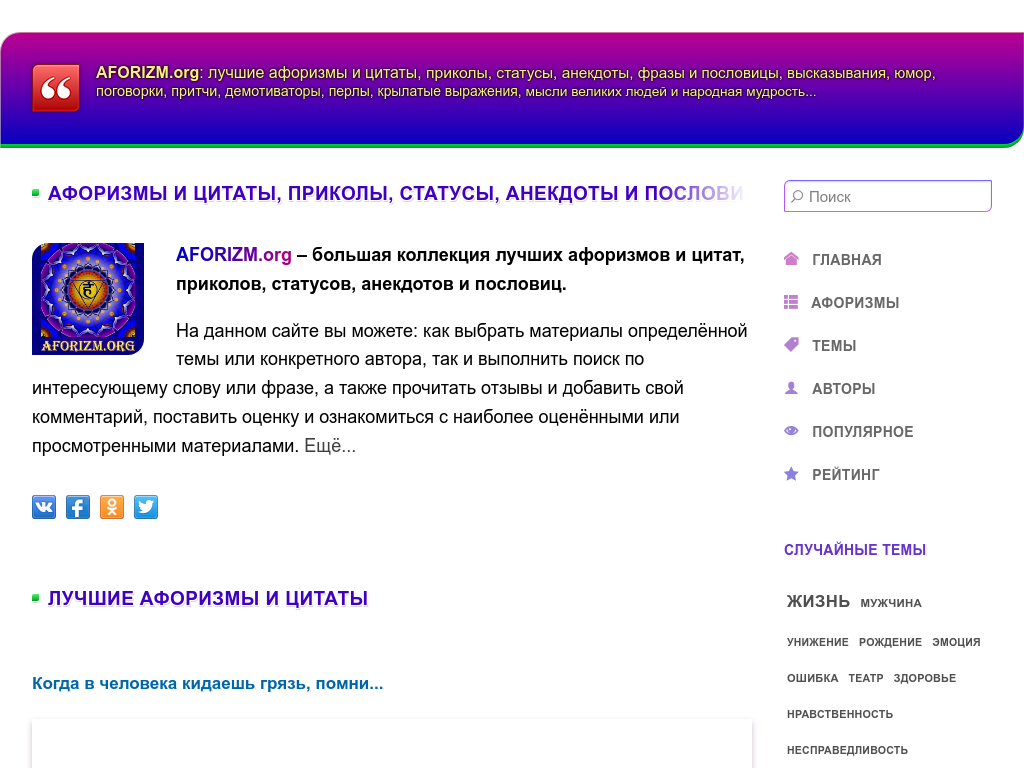Viewport: 1024px width, 768px height.
Task: Share via the Facebook icon
Action: (x=78, y=507)
